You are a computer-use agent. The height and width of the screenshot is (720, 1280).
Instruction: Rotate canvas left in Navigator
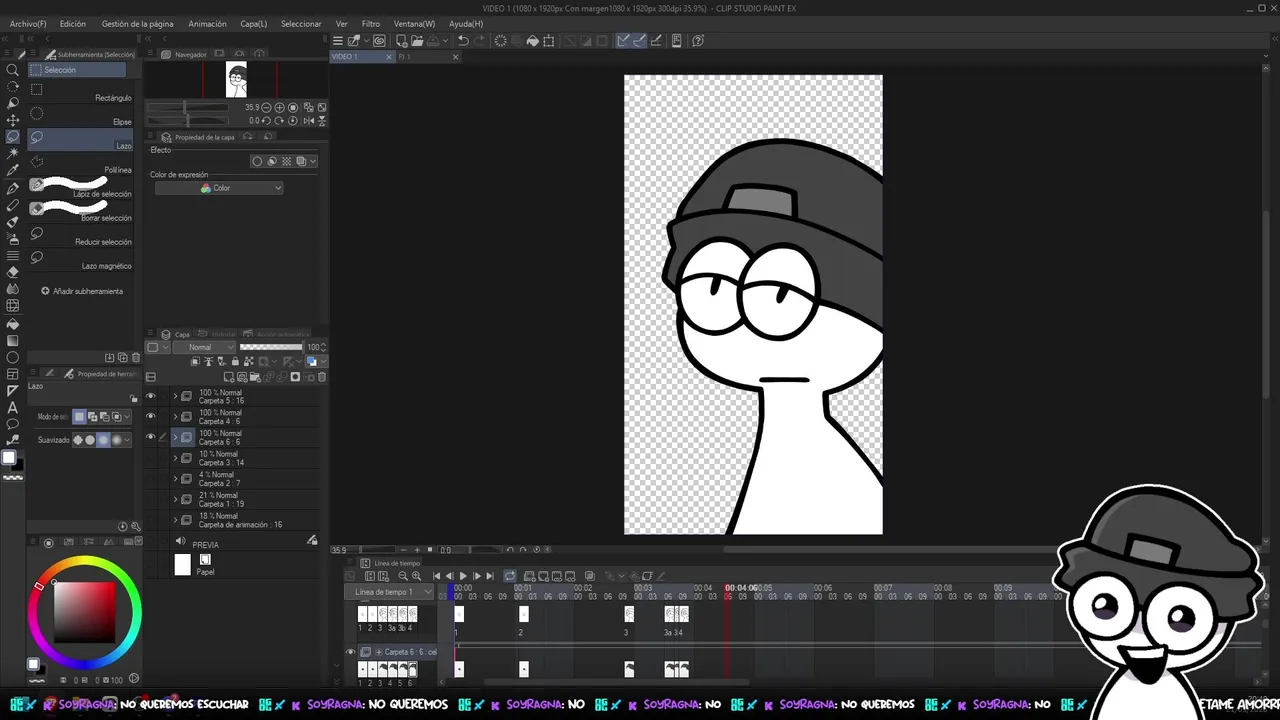[x=266, y=120]
